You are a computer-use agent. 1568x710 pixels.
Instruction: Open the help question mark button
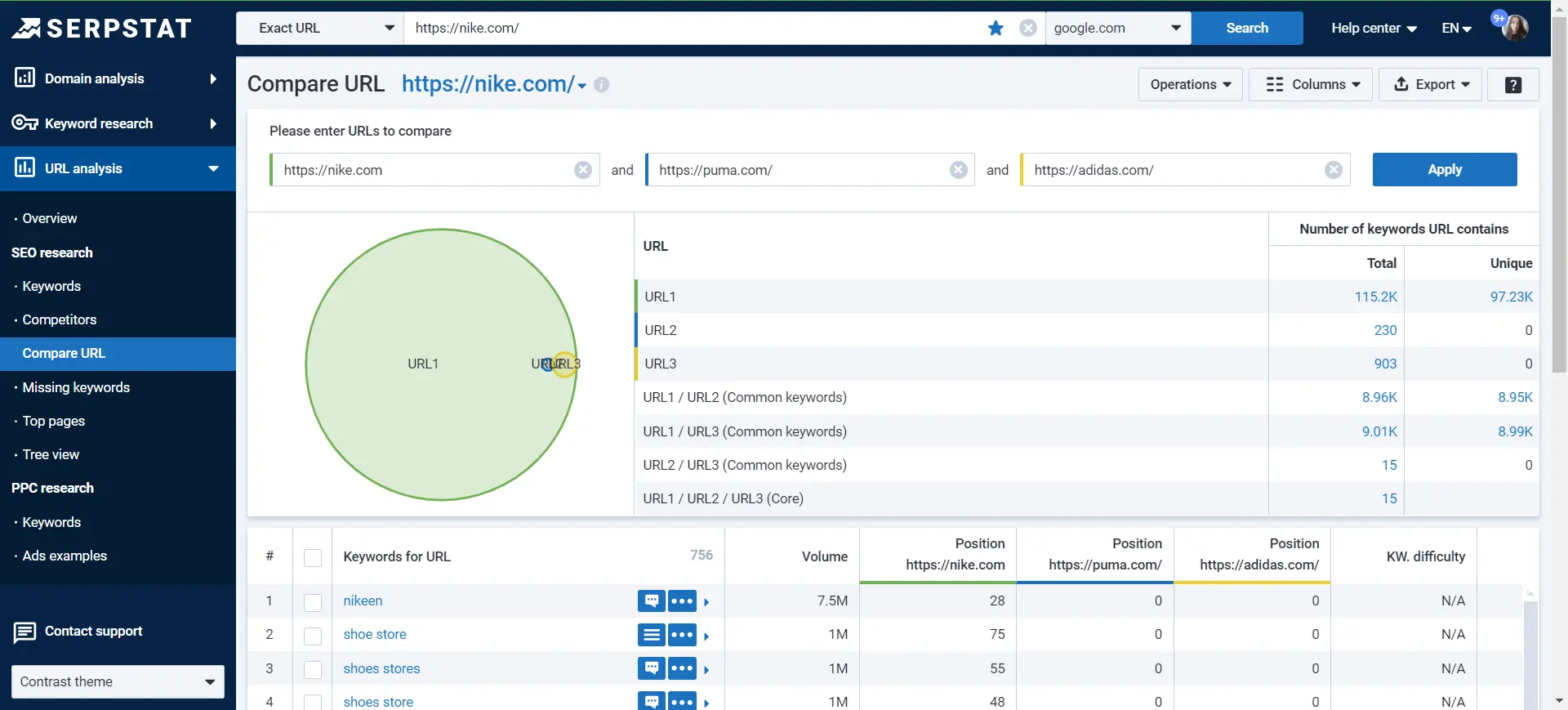[x=1513, y=85]
